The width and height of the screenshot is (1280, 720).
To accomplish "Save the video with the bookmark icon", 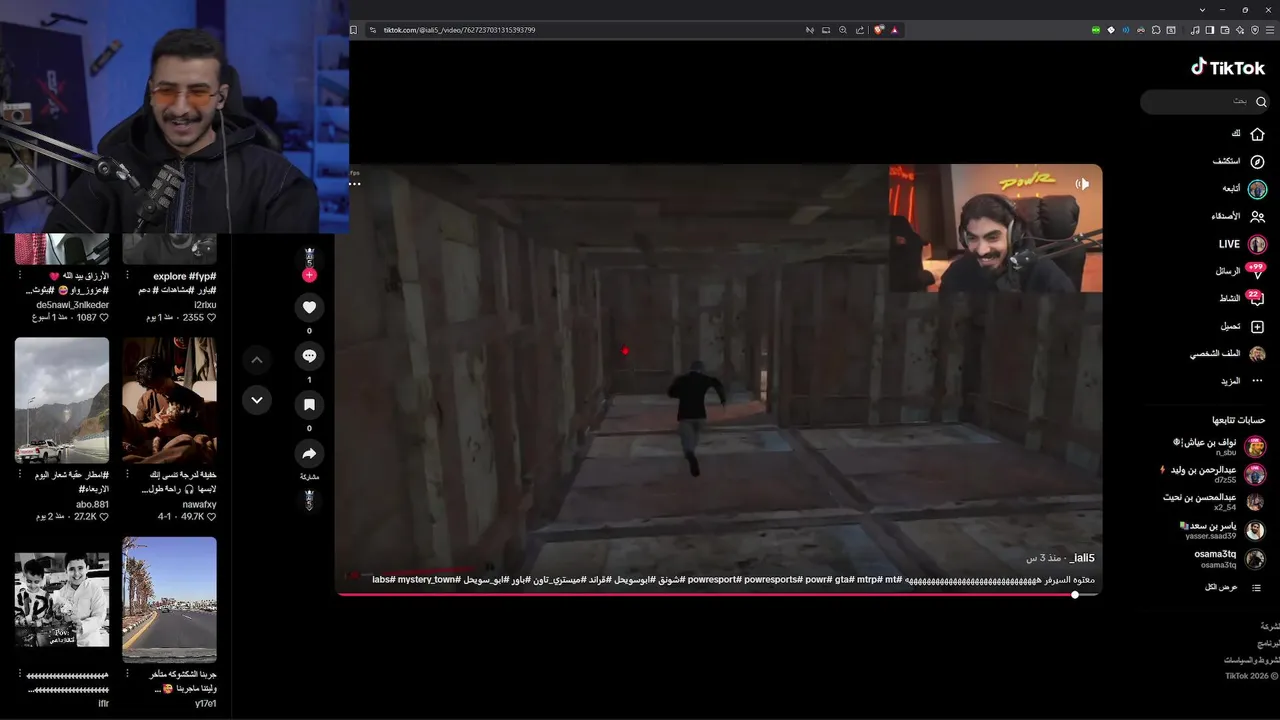I will (309, 405).
